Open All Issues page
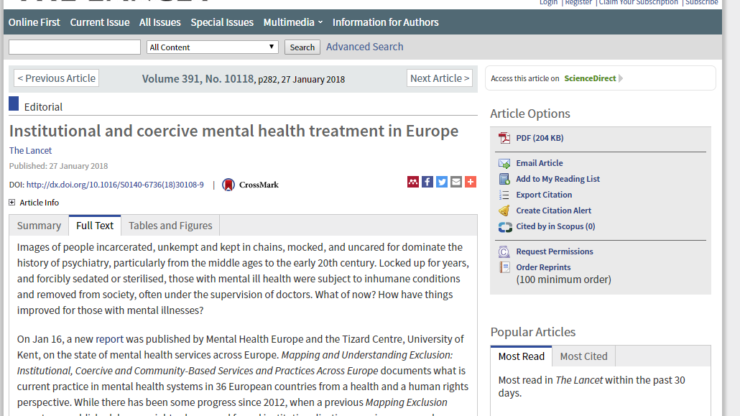The width and height of the screenshot is (740, 416). (160, 22)
